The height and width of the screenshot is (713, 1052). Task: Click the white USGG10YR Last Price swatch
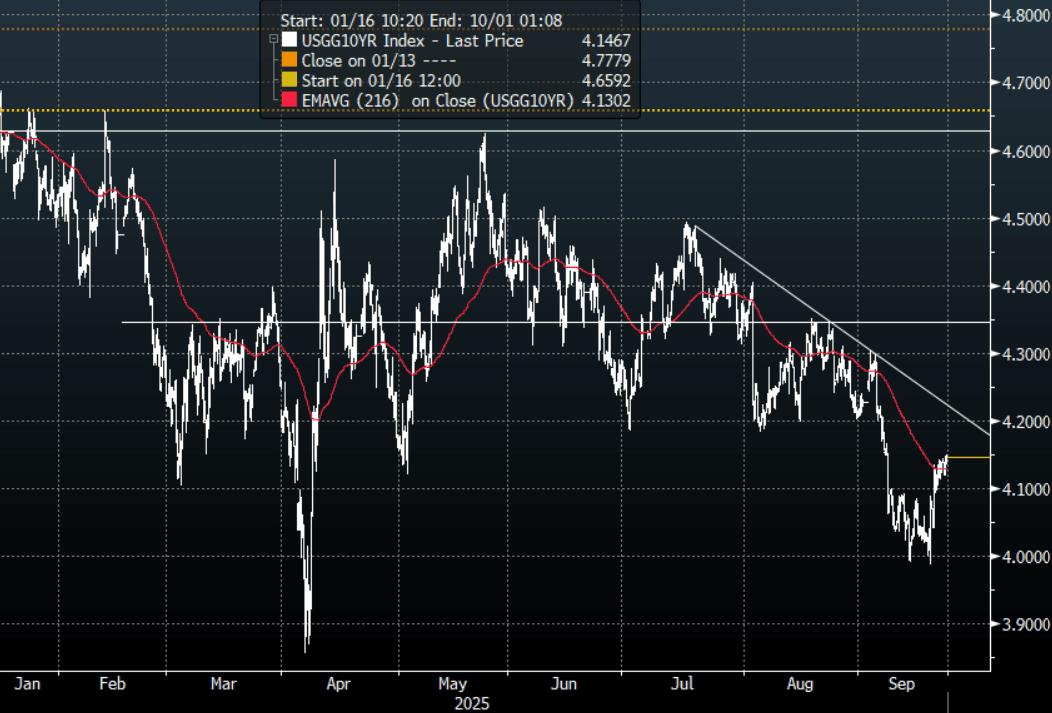290,41
